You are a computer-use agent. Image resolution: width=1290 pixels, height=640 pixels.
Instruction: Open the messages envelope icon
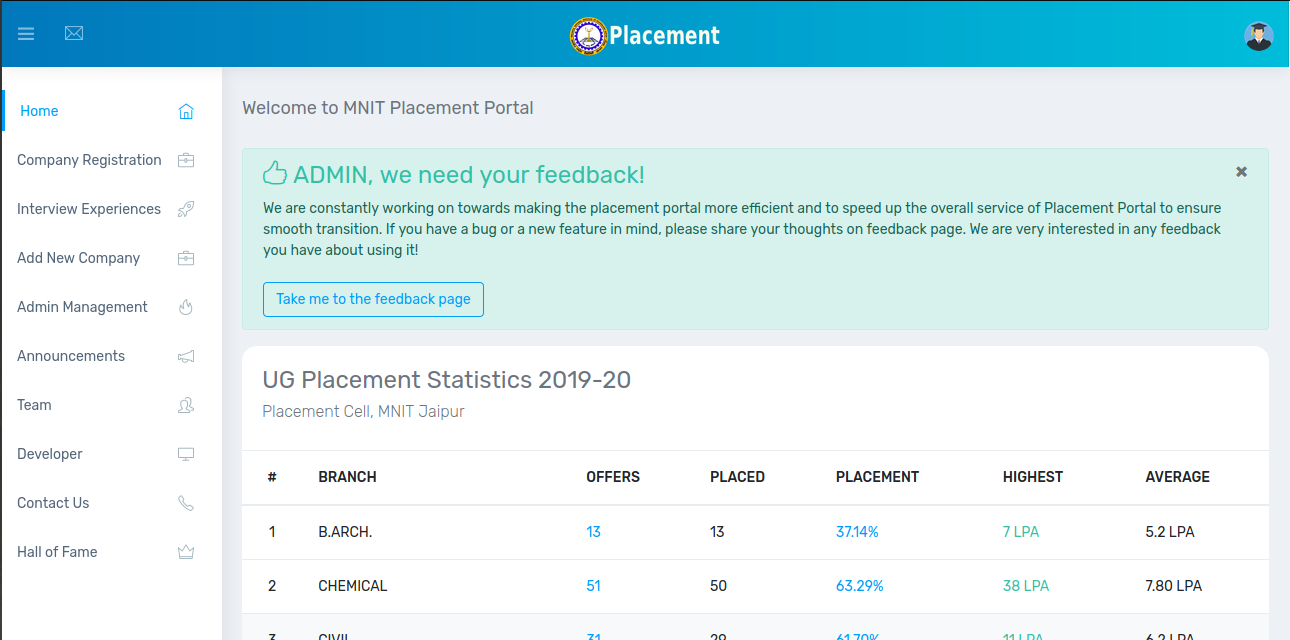(x=74, y=33)
